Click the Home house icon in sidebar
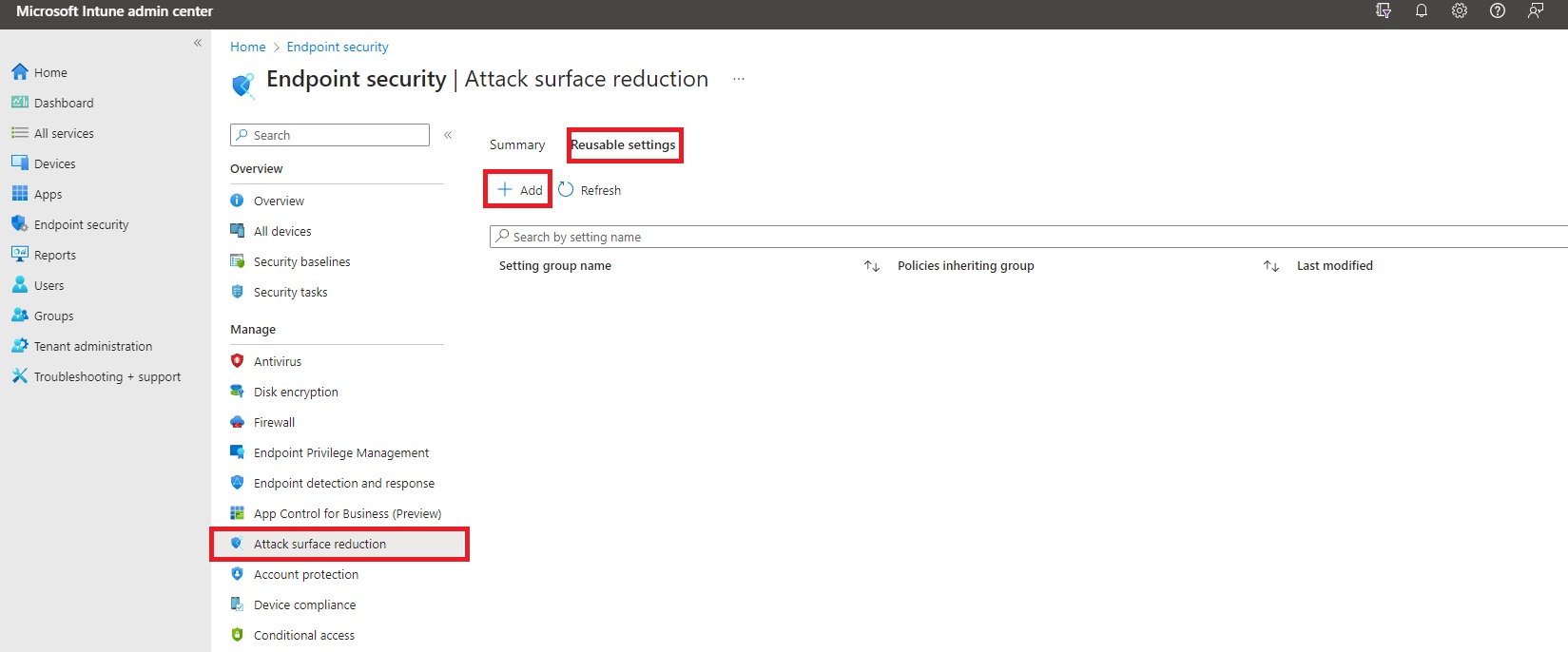1568x652 pixels. pyautogui.click(x=20, y=72)
